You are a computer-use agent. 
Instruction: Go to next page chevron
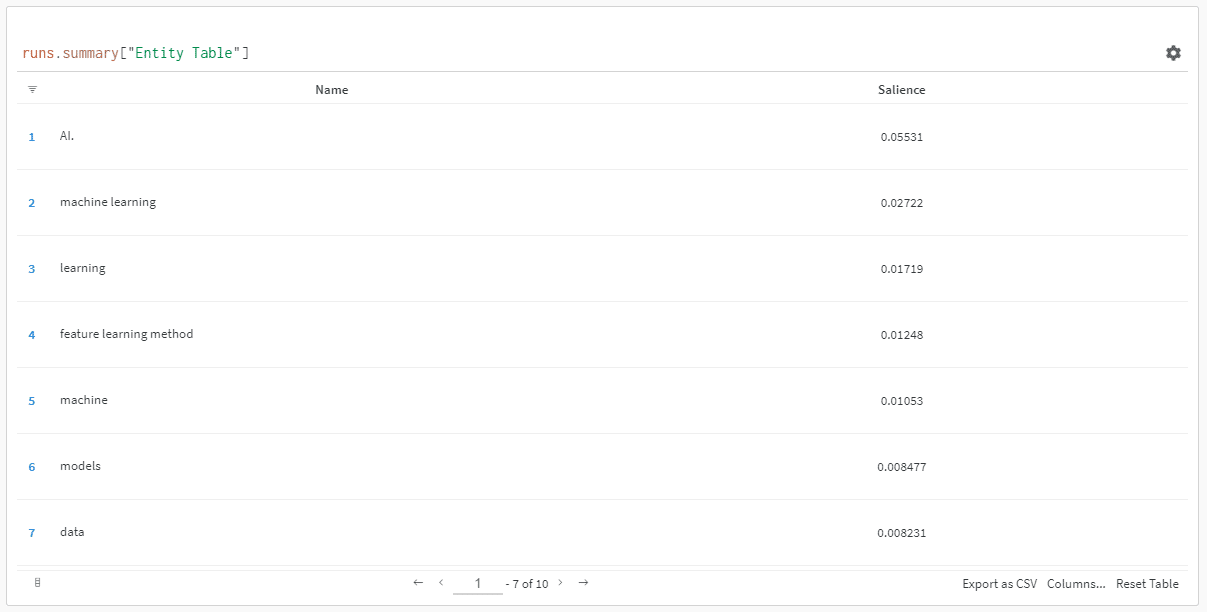tap(560, 583)
